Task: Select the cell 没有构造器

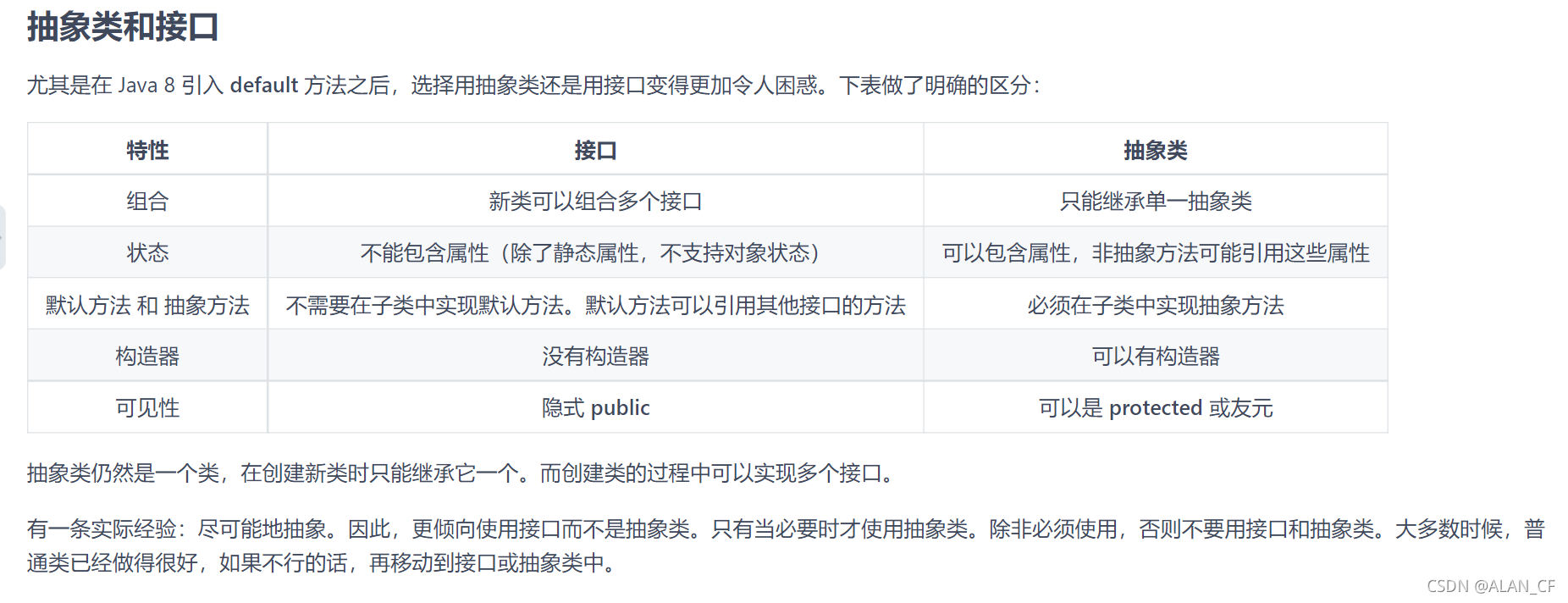Action: 595,356
